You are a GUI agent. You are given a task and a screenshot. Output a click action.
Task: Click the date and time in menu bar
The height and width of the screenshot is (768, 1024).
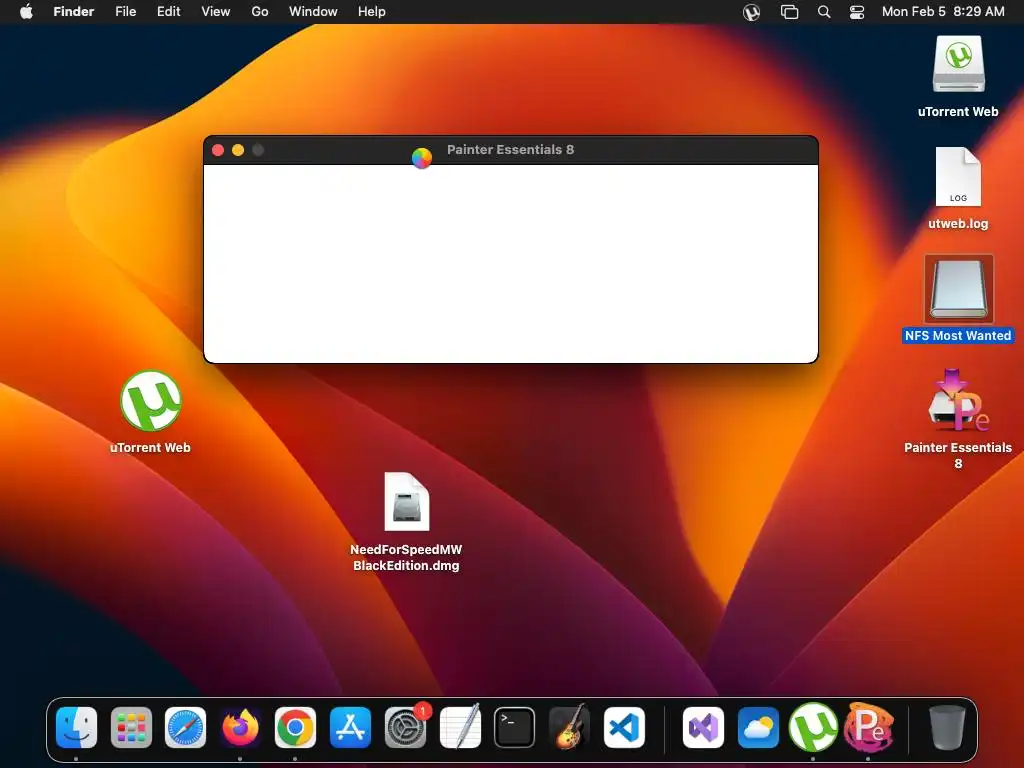click(x=943, y=12)
